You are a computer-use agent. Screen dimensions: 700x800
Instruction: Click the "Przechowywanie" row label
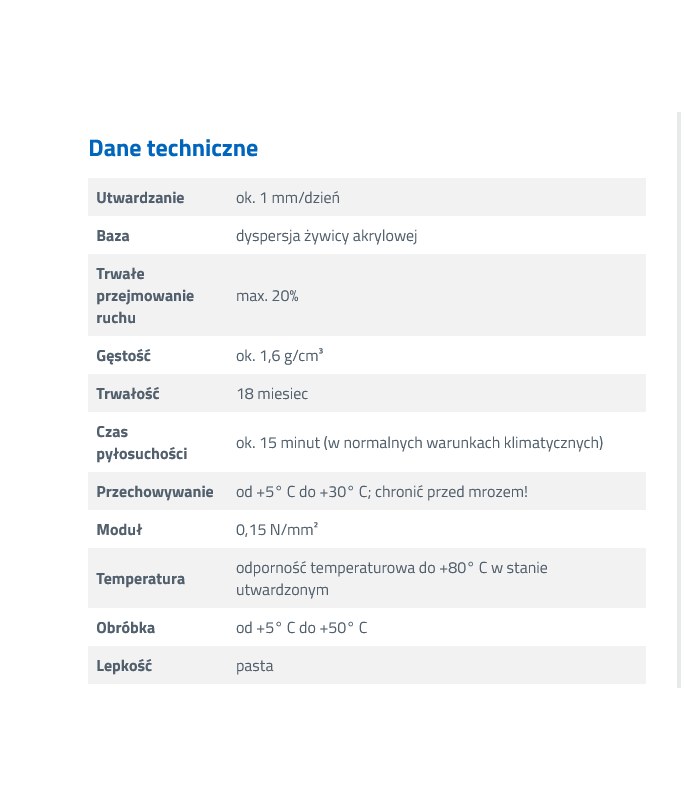tap(155, 492)
